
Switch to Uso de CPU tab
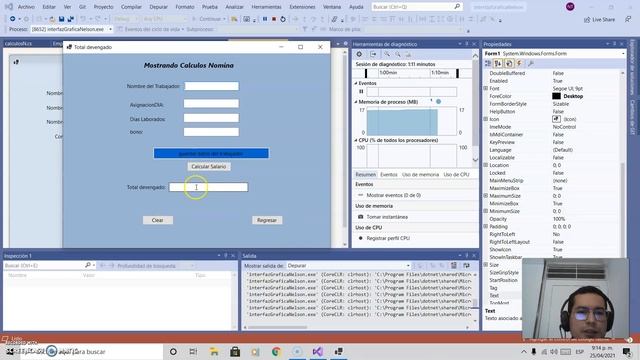pyautogui.click(x=456, y=175)
